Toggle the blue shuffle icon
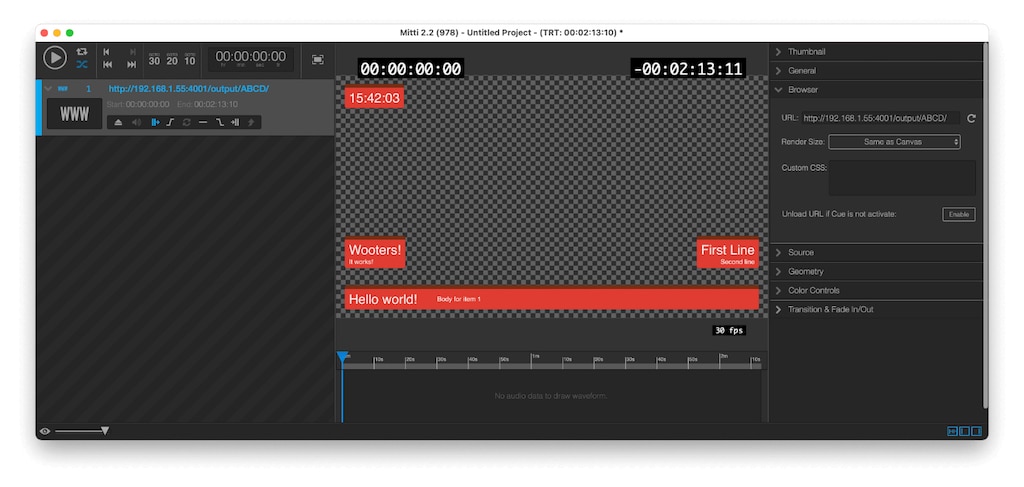 coord(82,64)
